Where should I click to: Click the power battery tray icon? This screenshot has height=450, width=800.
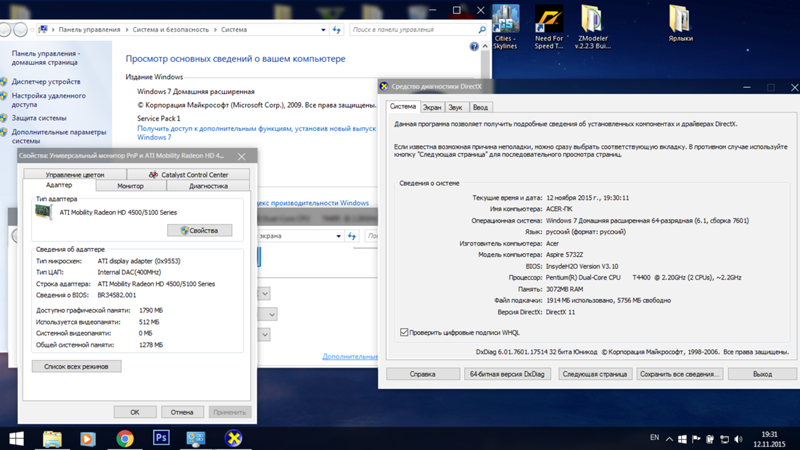click(x=710, y=439)
